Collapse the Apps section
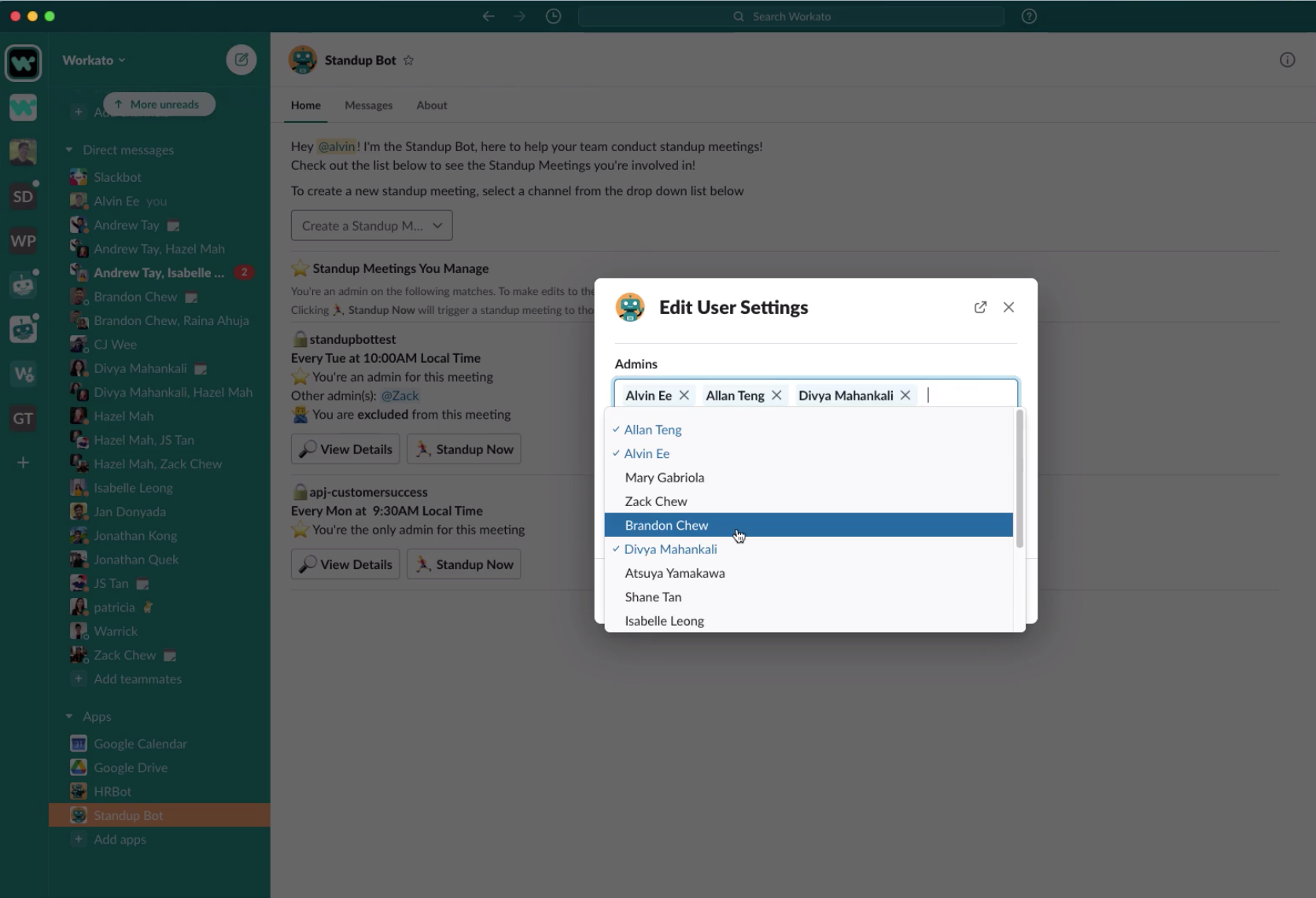1316x898 pixels. 69,716
